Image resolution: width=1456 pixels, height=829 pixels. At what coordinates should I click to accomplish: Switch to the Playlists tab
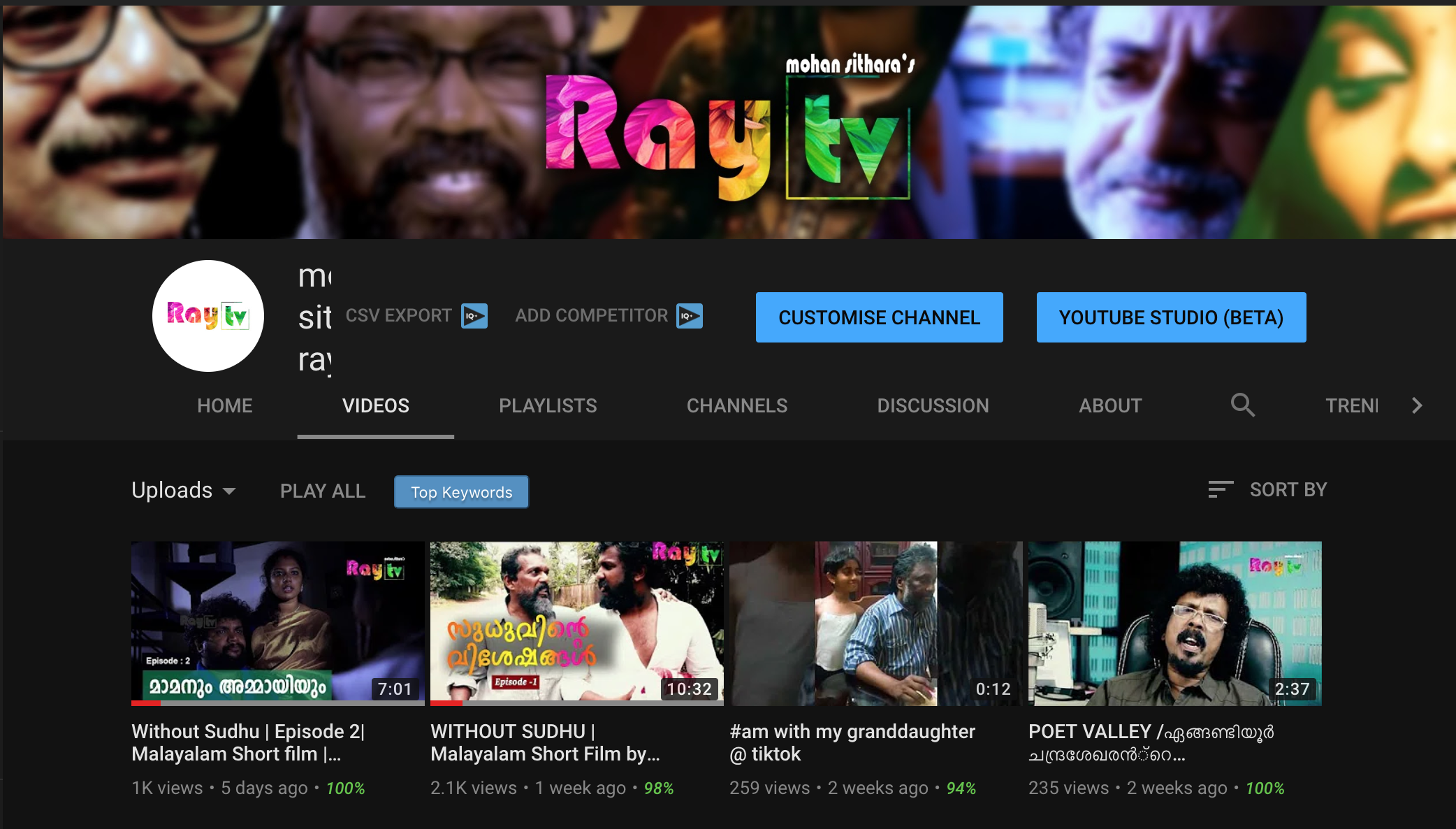(548, 405)
